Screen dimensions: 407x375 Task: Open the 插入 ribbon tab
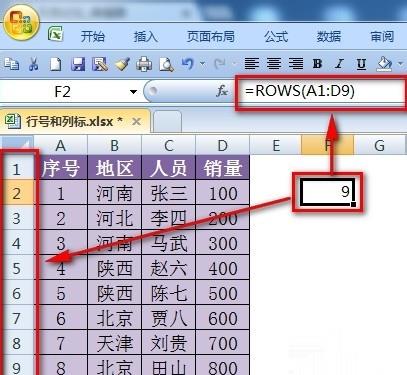(146, 36)
